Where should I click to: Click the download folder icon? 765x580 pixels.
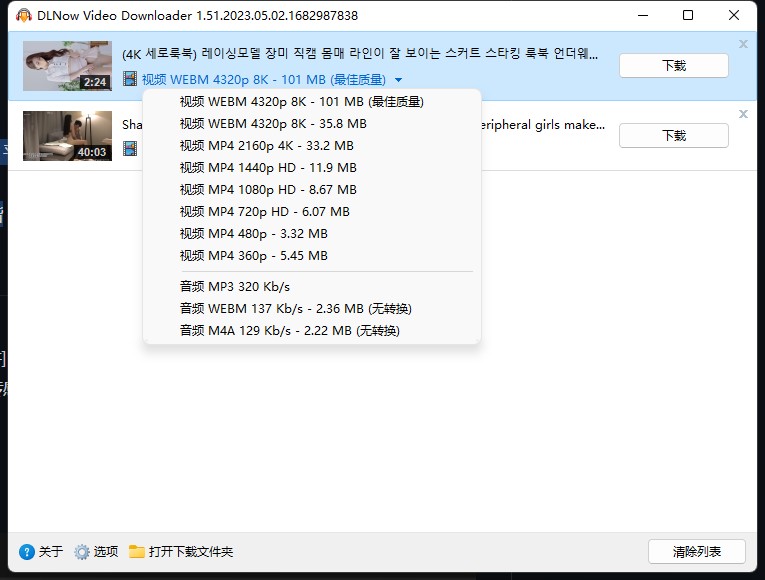click(x=137, y=552)
